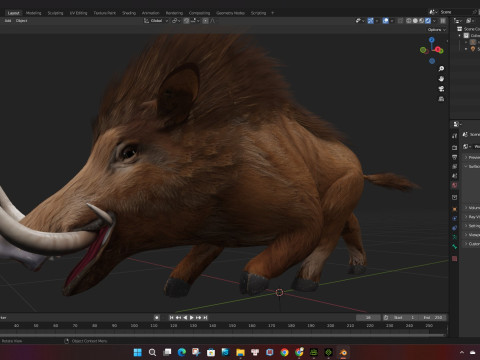Viewport: 480px width, 360px height.
Task: Select solid viewport shading
Action: coord(415,21)
